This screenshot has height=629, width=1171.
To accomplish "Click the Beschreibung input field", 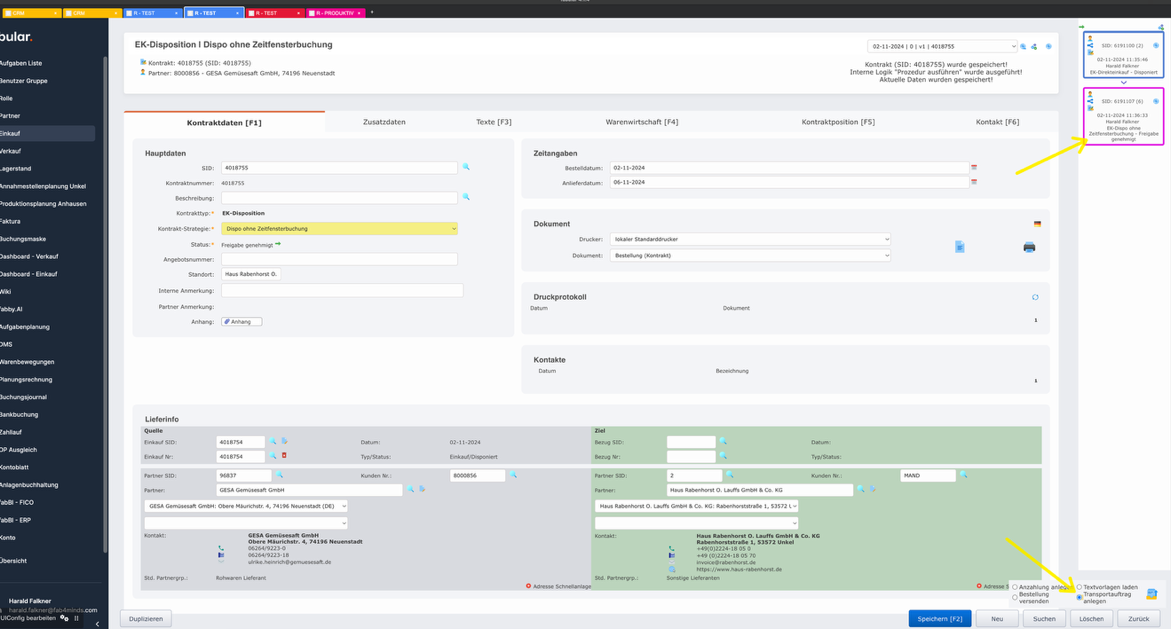I will tap(339, 198).
